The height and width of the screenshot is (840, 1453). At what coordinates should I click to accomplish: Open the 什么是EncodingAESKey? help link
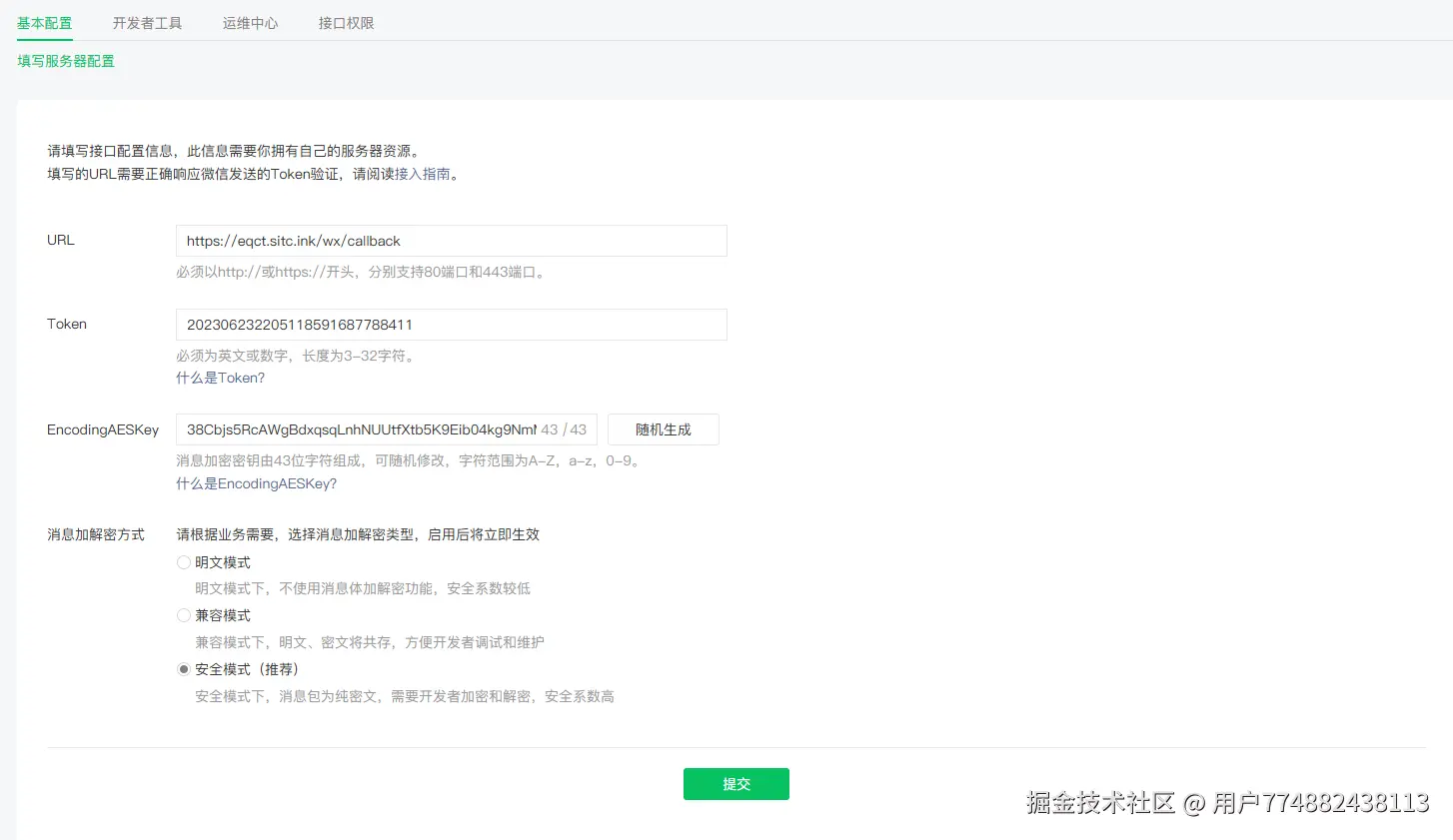click(257, 483)
